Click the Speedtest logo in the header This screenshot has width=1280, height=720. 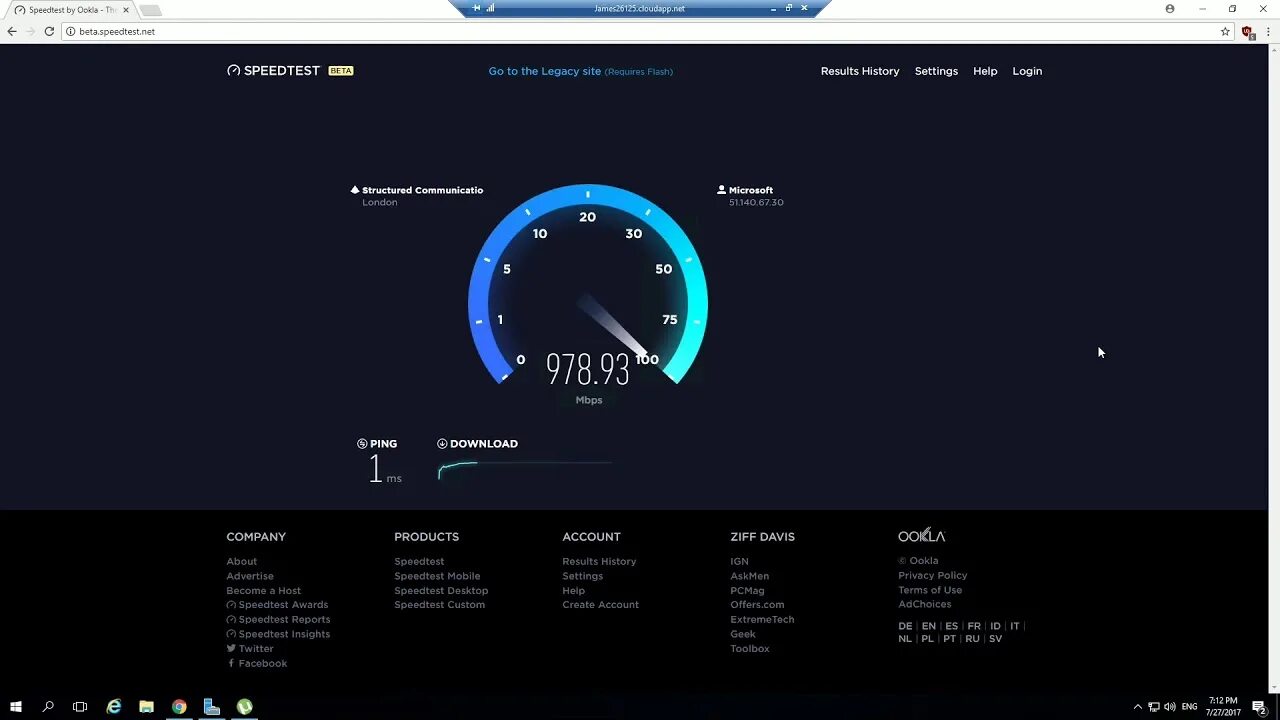[273, 71]
